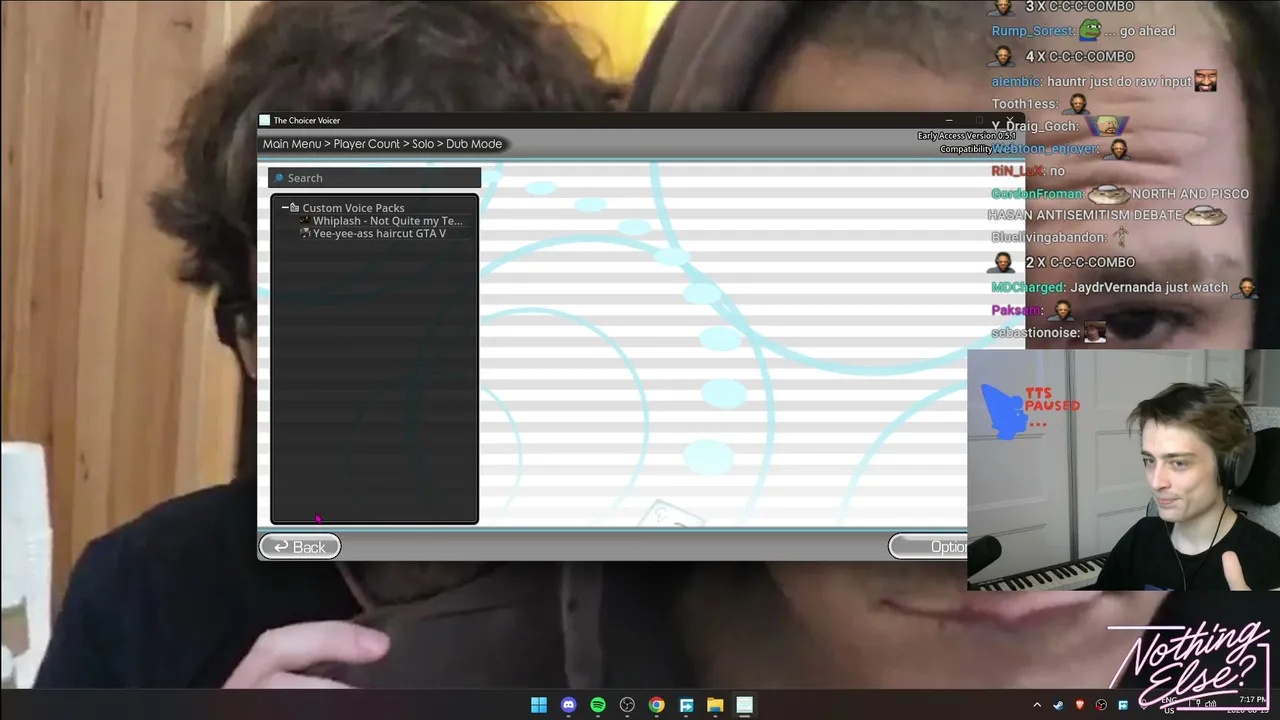Select "Yee-yee-ass haircut GTA V" voice pack
Viewport: 1280px width, 720px height.
tap(379, 233)
